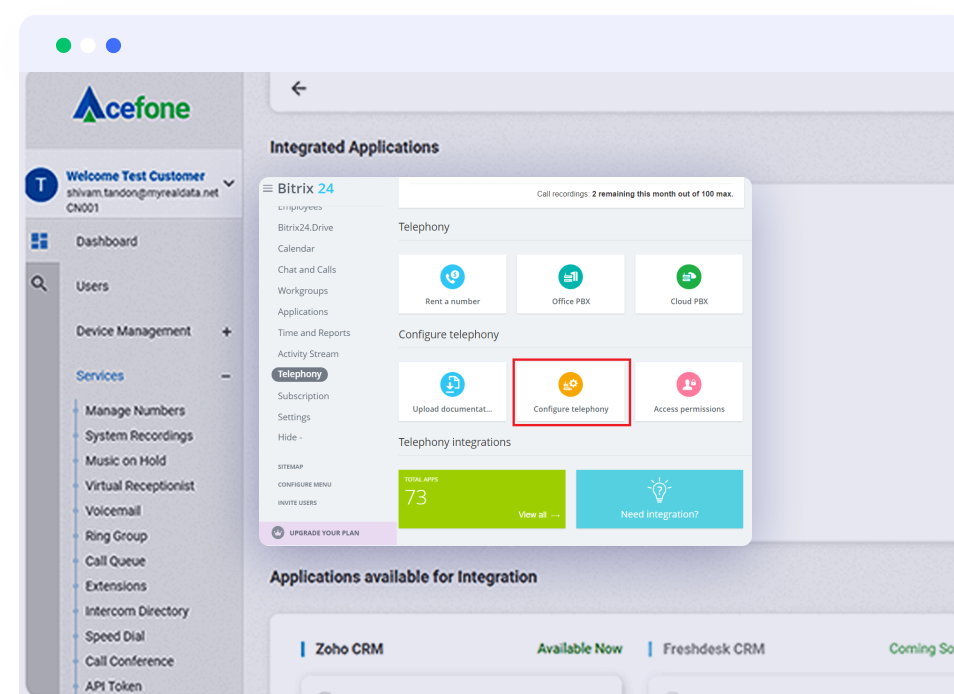Open Device Management menu item
954x694 pixels.
tap(133, 331)
